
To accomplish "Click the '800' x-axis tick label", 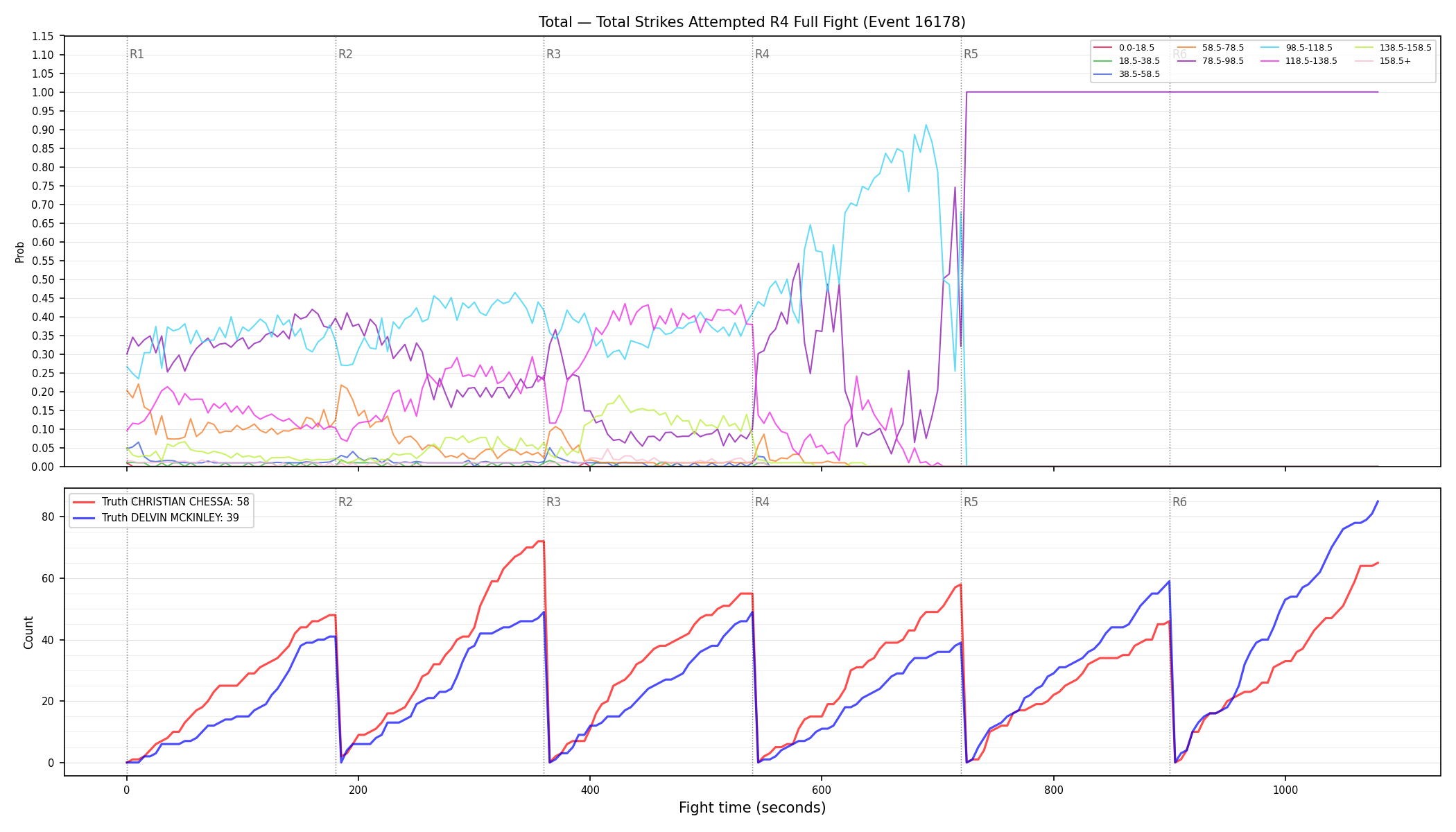I will coord(1053,790).
